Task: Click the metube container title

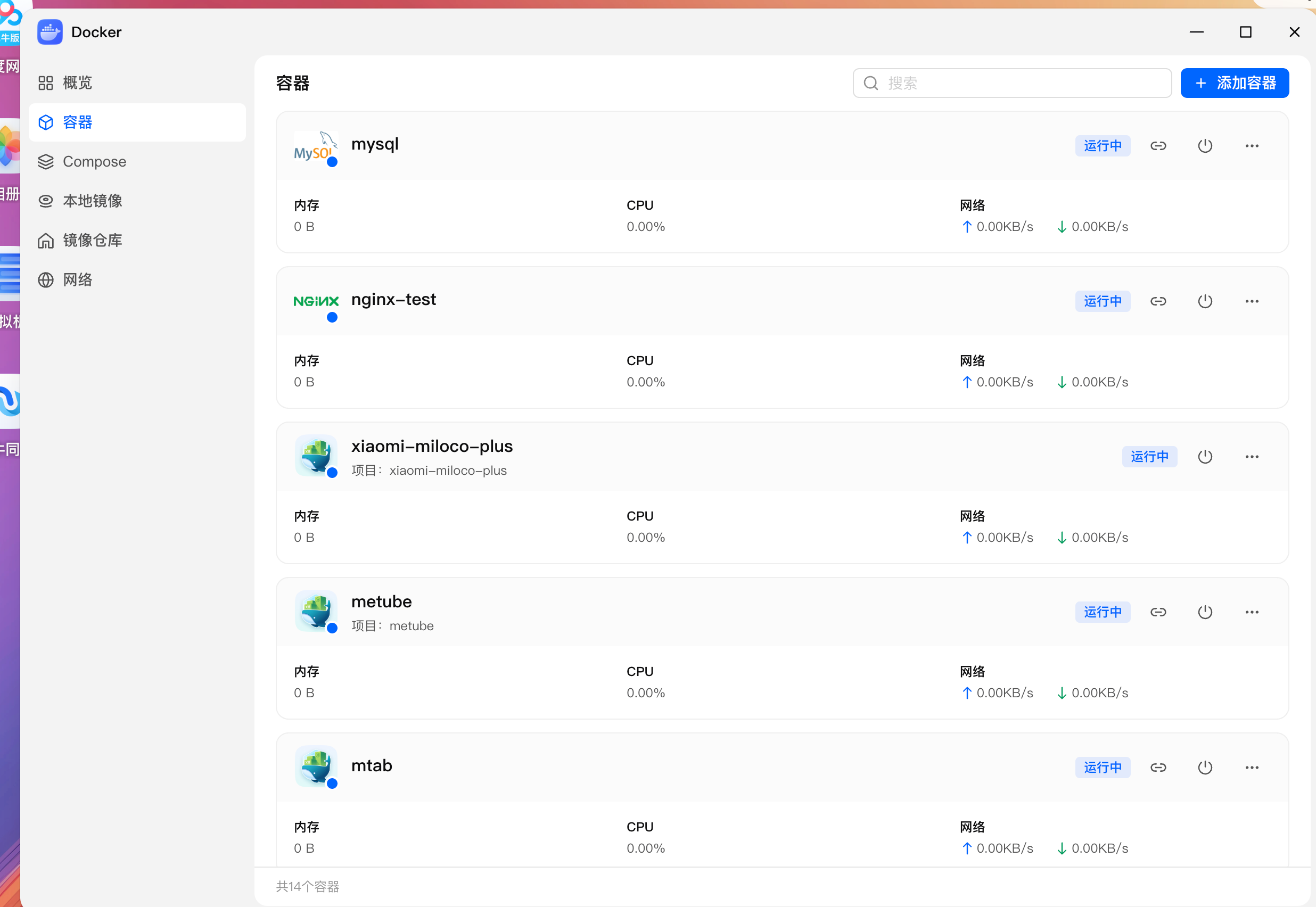Action: (381, 601)
